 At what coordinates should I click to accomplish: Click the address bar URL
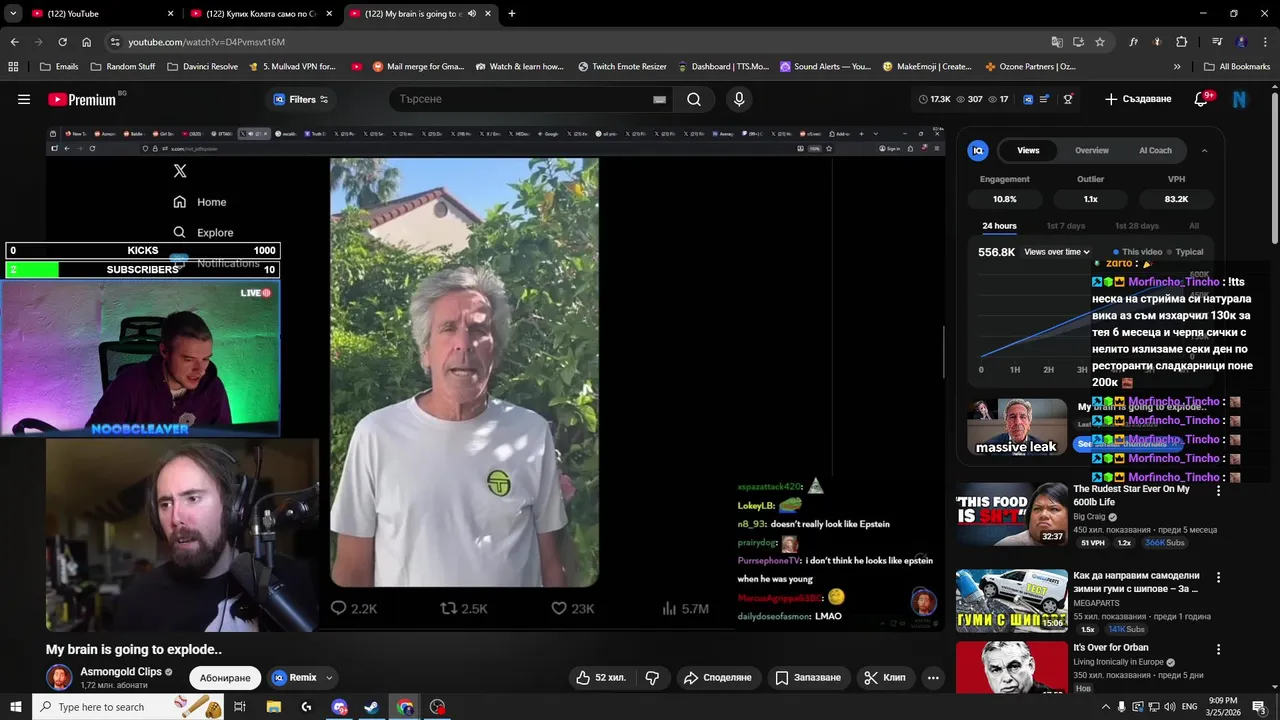(x=207, y=42)
